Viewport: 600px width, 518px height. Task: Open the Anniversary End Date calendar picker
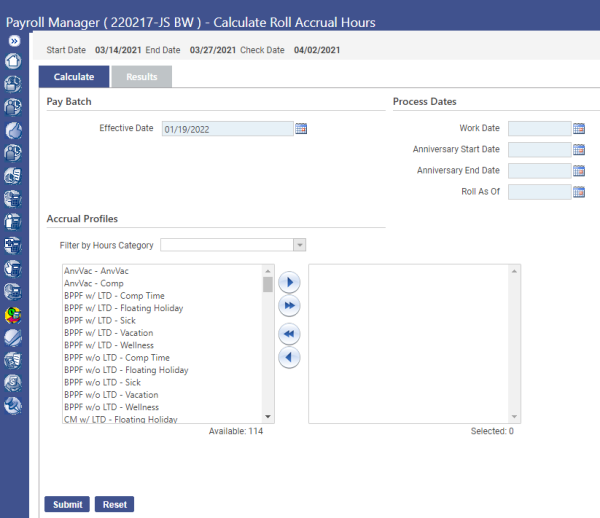click(x=579, y=171)
